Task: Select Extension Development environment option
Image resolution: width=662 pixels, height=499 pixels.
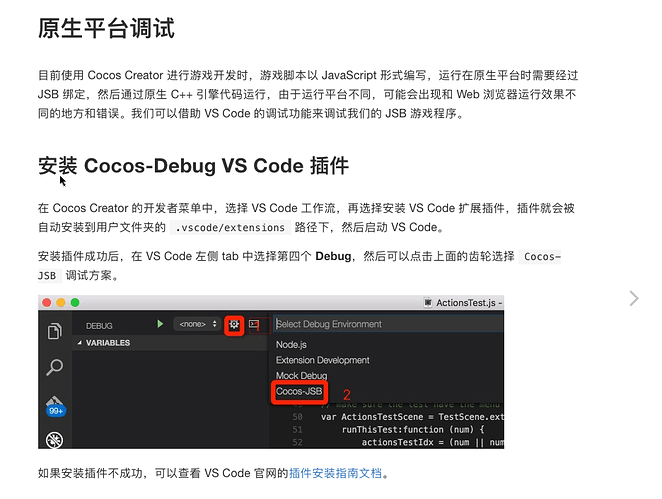Action: (323, 360)
